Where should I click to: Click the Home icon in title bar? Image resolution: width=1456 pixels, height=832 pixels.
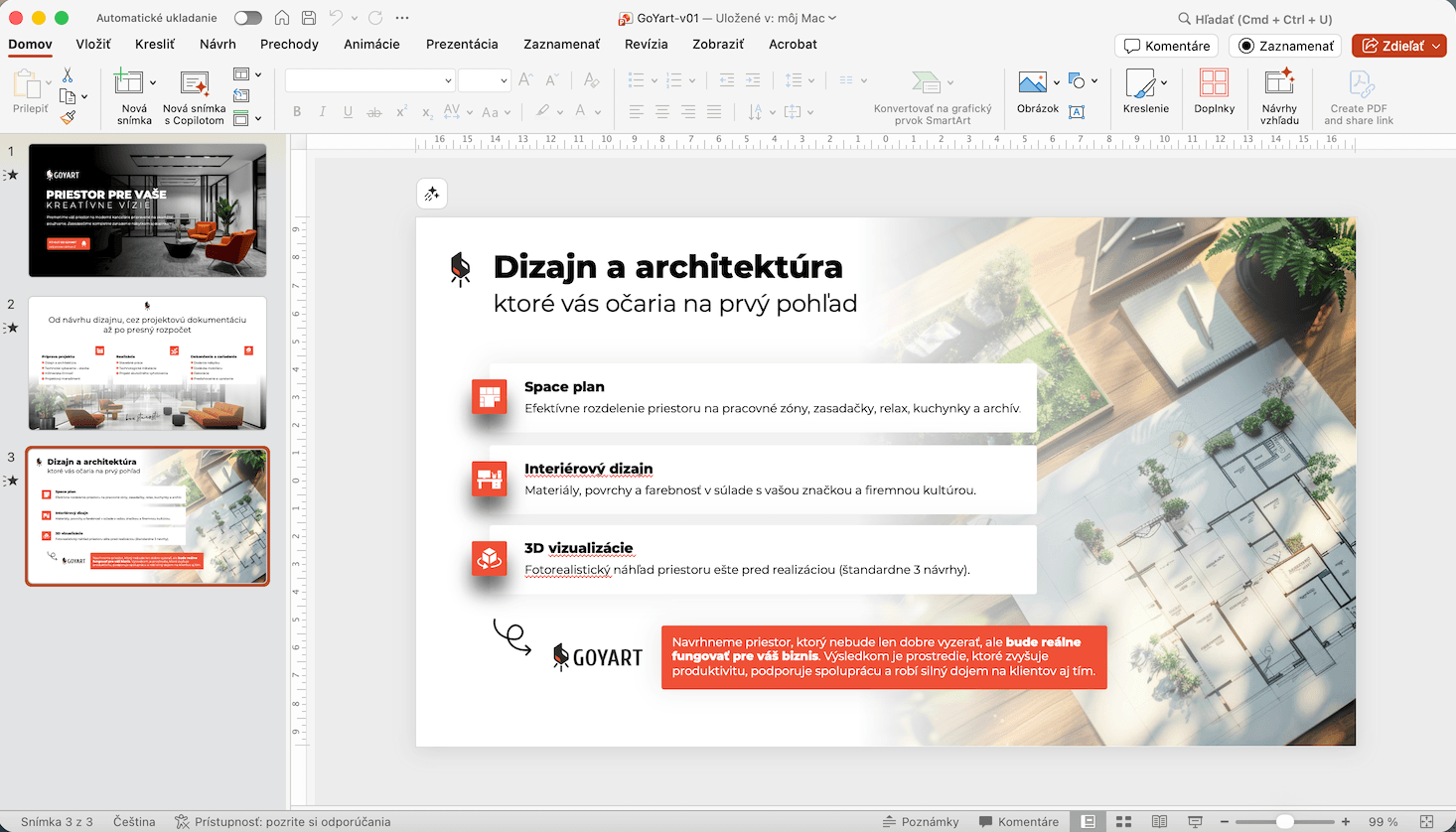pyautogui.click(x=282, y=18)
